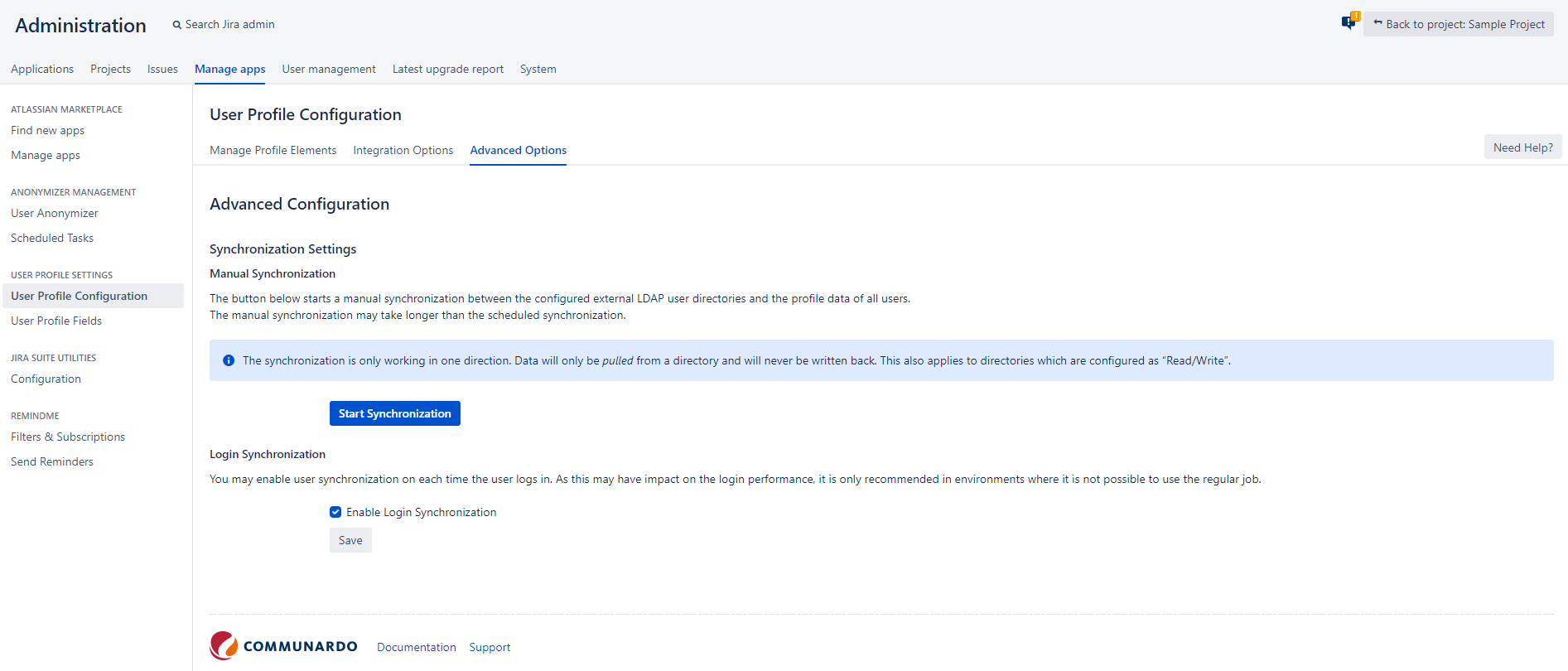Screen dimensions: 1568x671
Task: Select the Advanced Options tab
Action: click(x=518, y=150)
